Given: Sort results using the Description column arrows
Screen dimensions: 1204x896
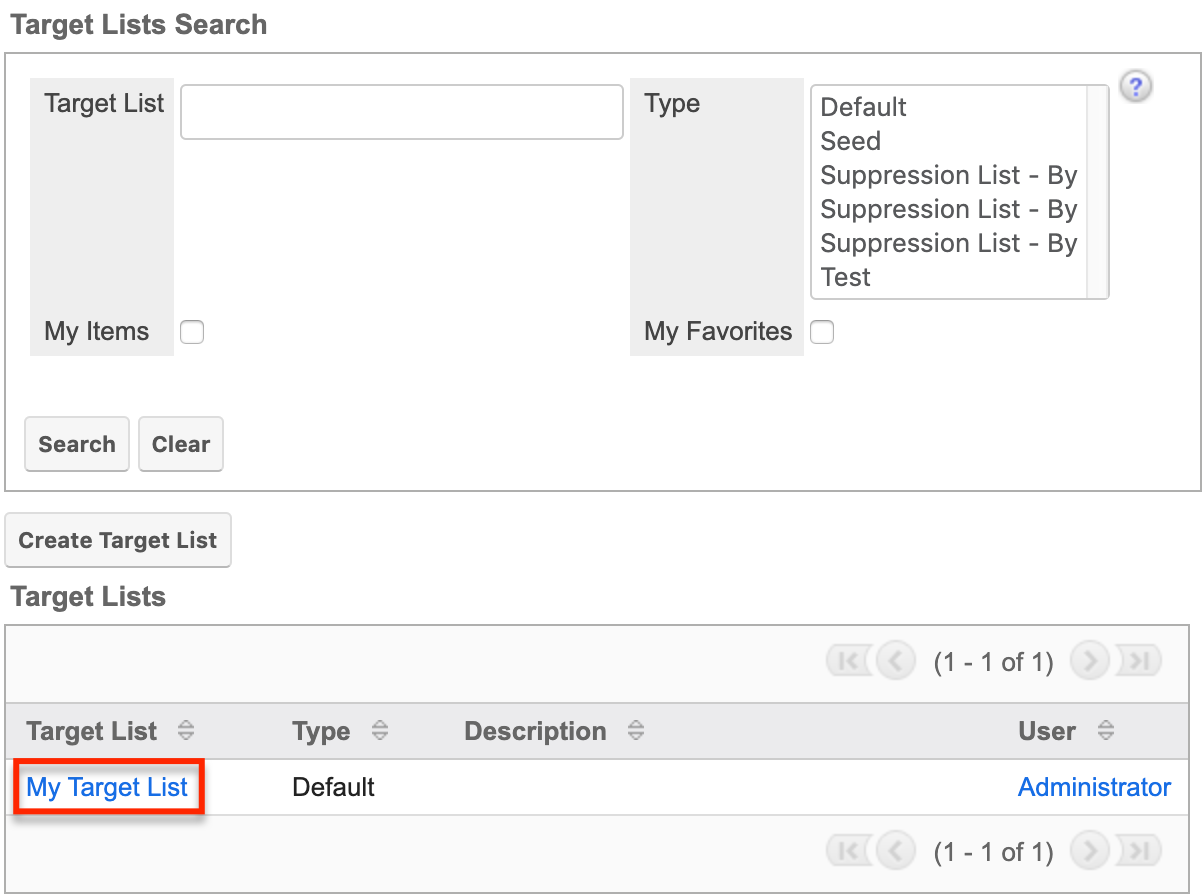Looking at the screenshot, I should (636, 731).
